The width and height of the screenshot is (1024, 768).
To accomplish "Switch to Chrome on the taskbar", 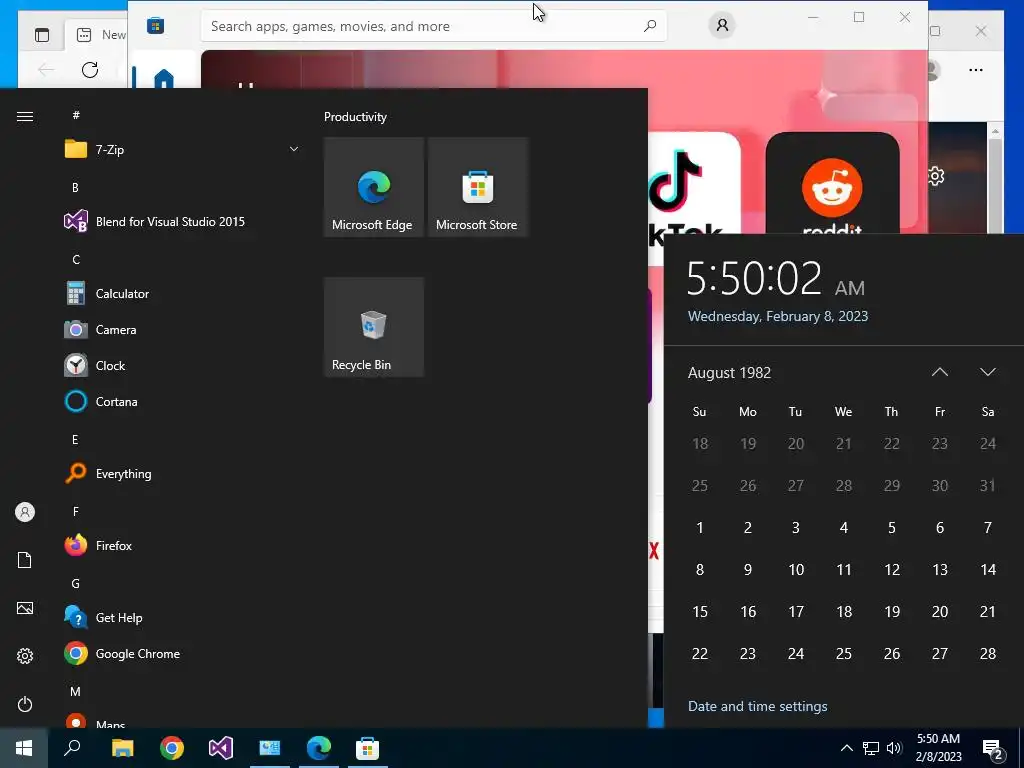I will click(172, 748).
